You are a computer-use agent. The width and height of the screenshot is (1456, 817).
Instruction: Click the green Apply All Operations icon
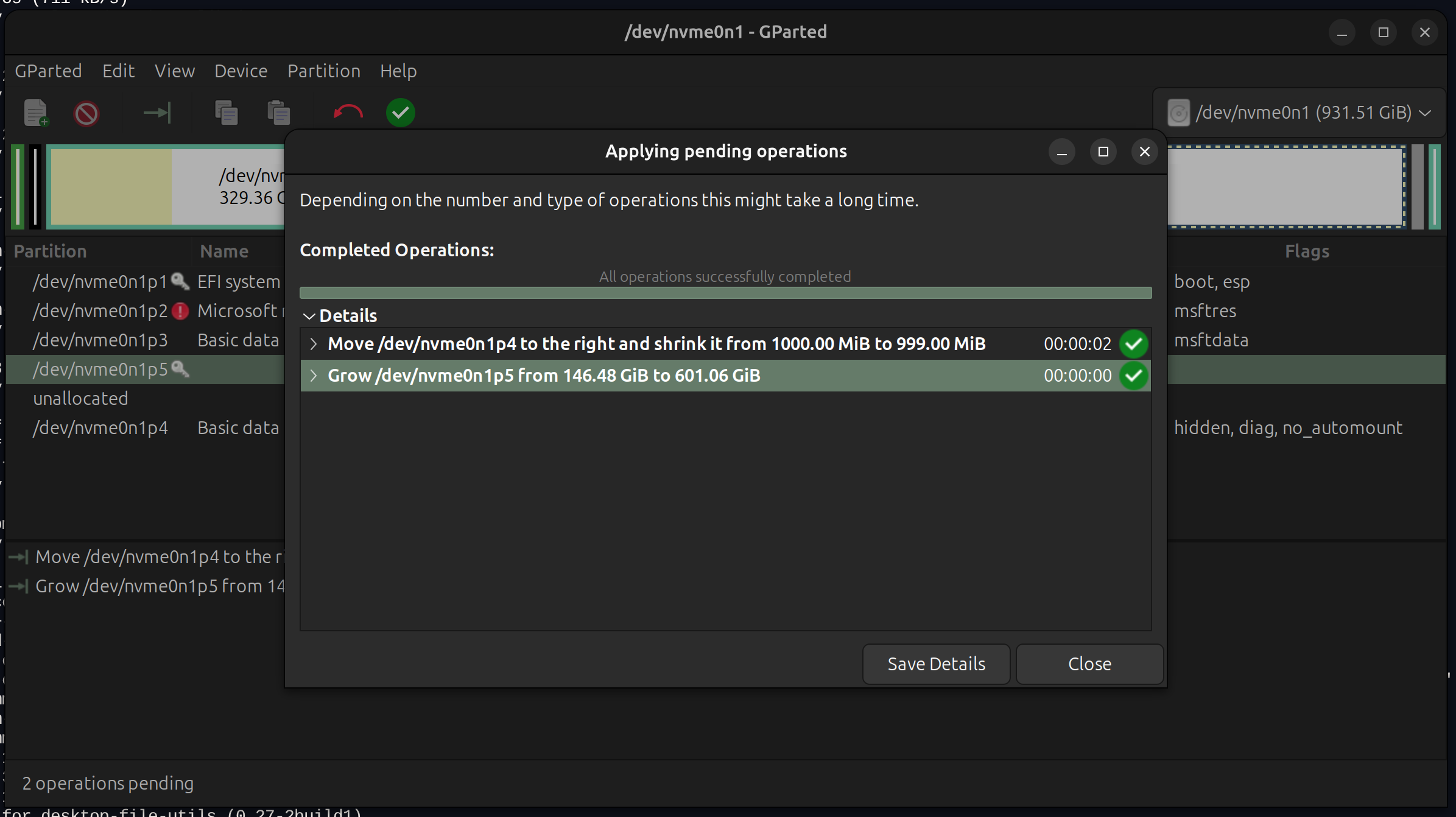[x=401, y=113]
